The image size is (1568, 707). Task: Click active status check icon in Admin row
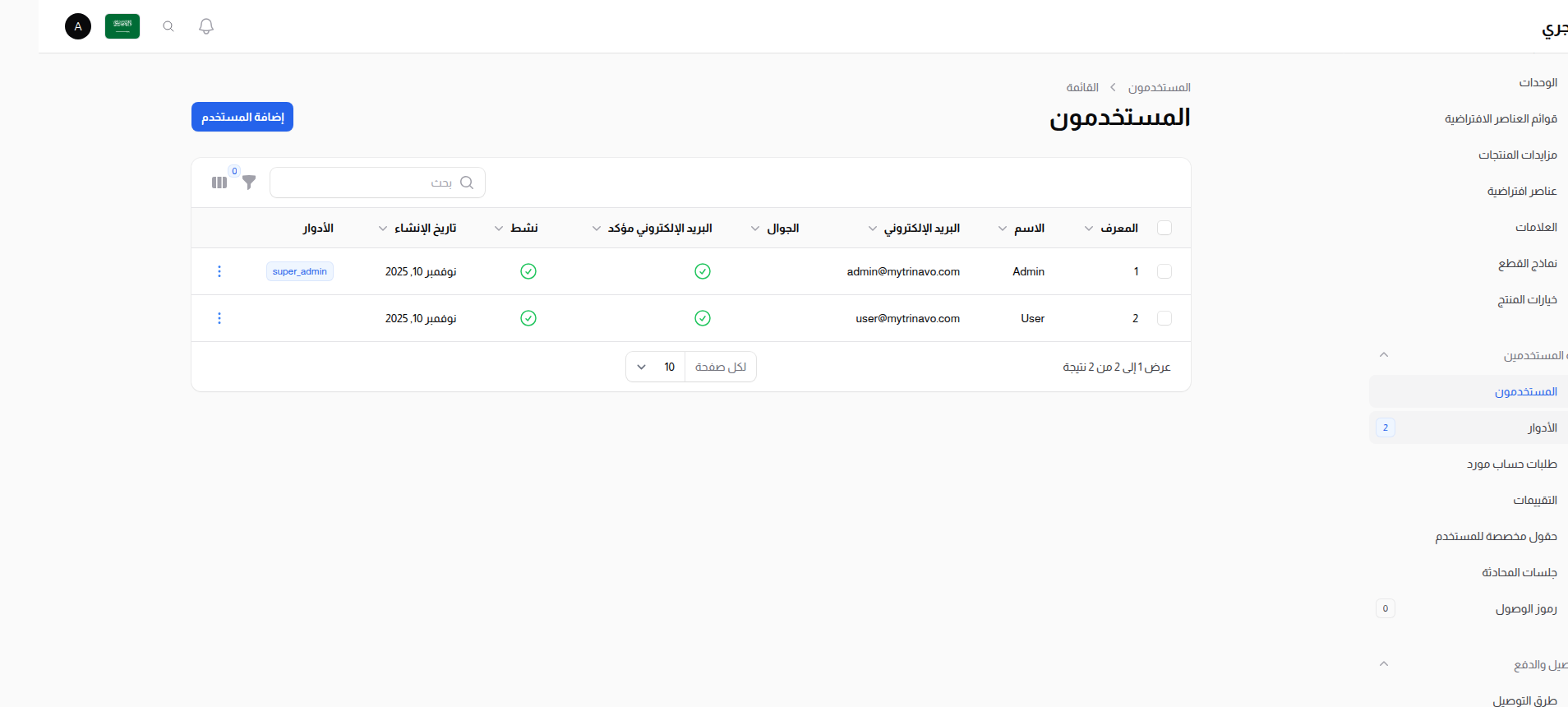click(x=528, y=271)
